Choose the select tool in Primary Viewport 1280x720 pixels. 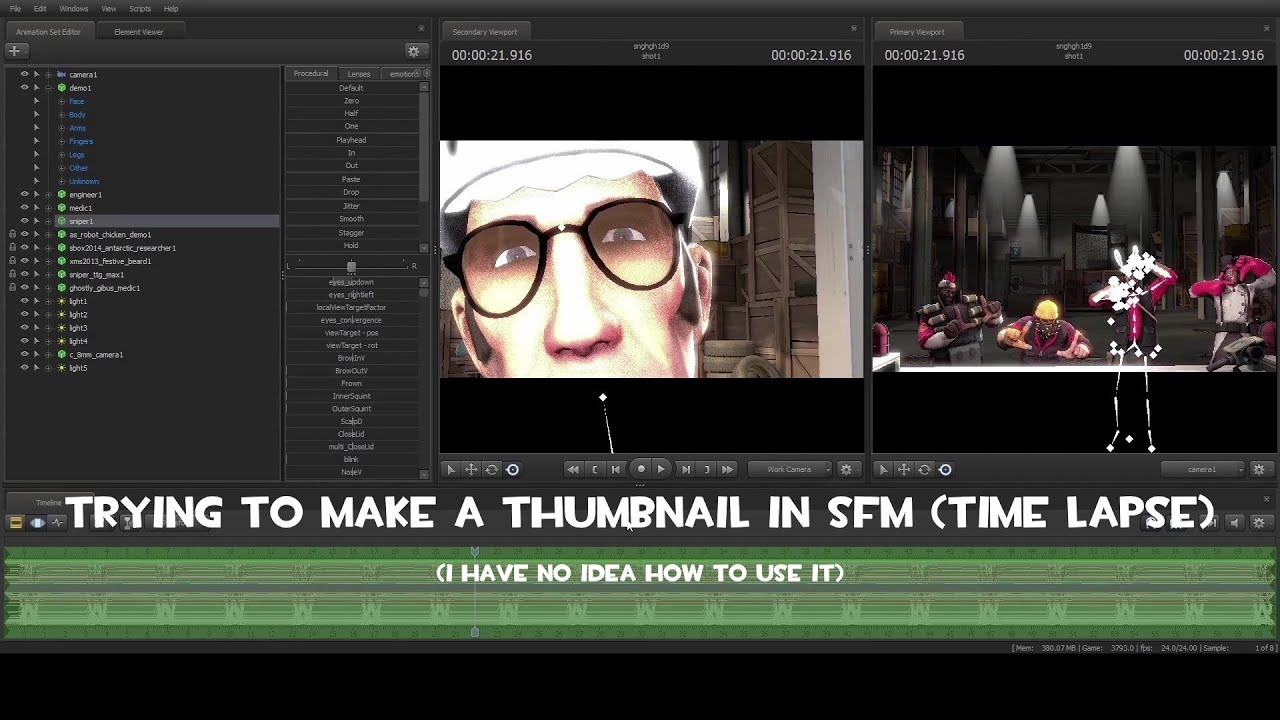pos(883,469)
